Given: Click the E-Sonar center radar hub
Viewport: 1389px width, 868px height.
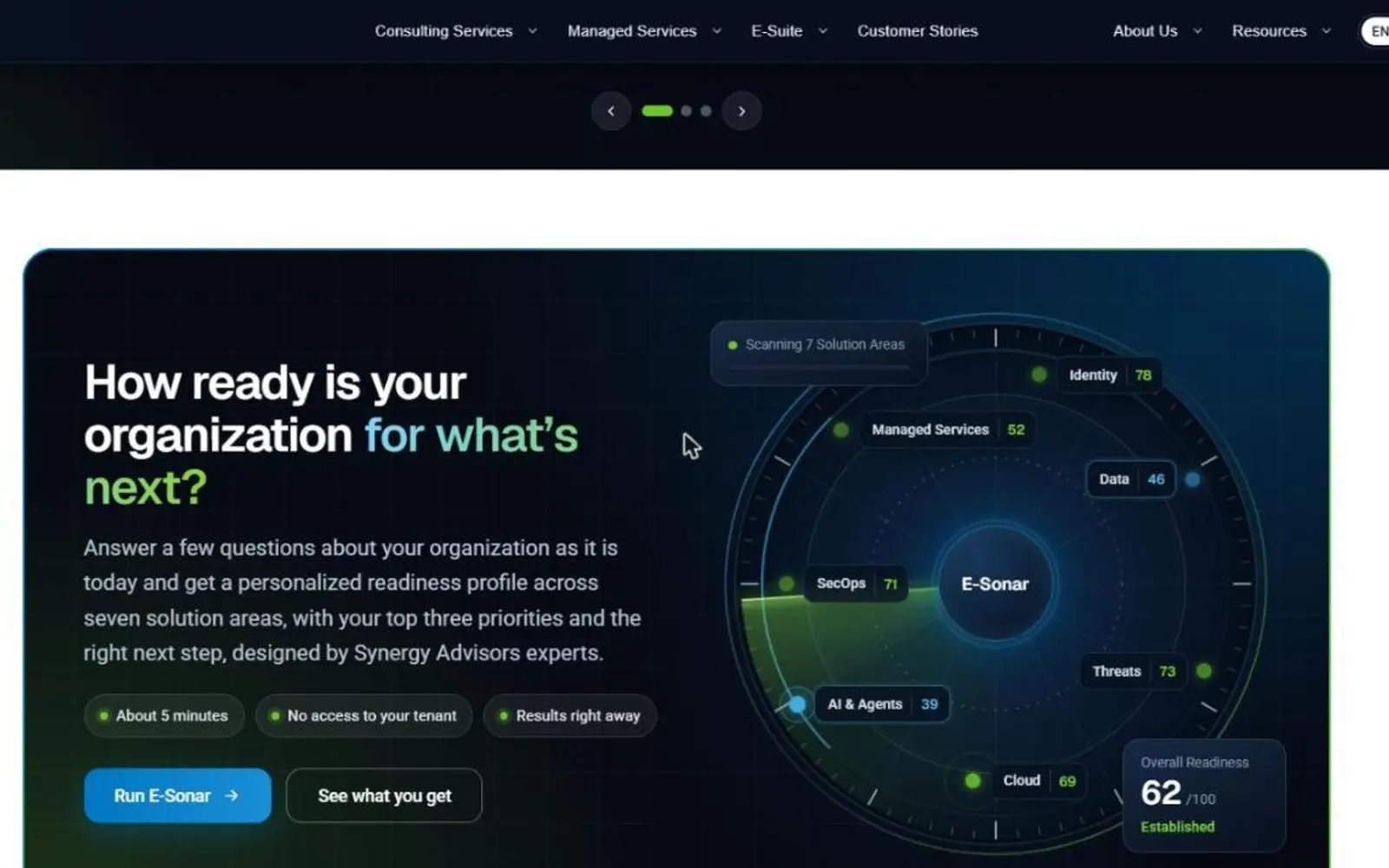Looking at the screenshot, I should (x=995, y=584).
